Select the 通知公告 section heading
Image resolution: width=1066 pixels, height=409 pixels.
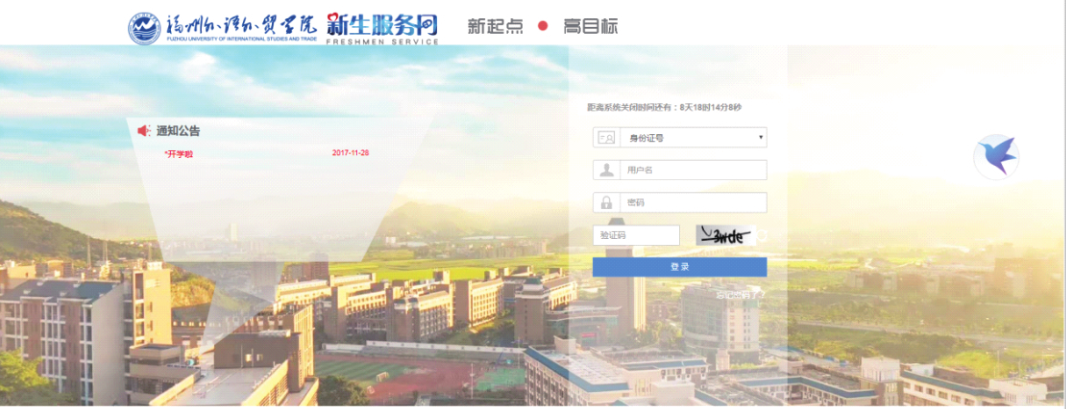click(178, 130)
